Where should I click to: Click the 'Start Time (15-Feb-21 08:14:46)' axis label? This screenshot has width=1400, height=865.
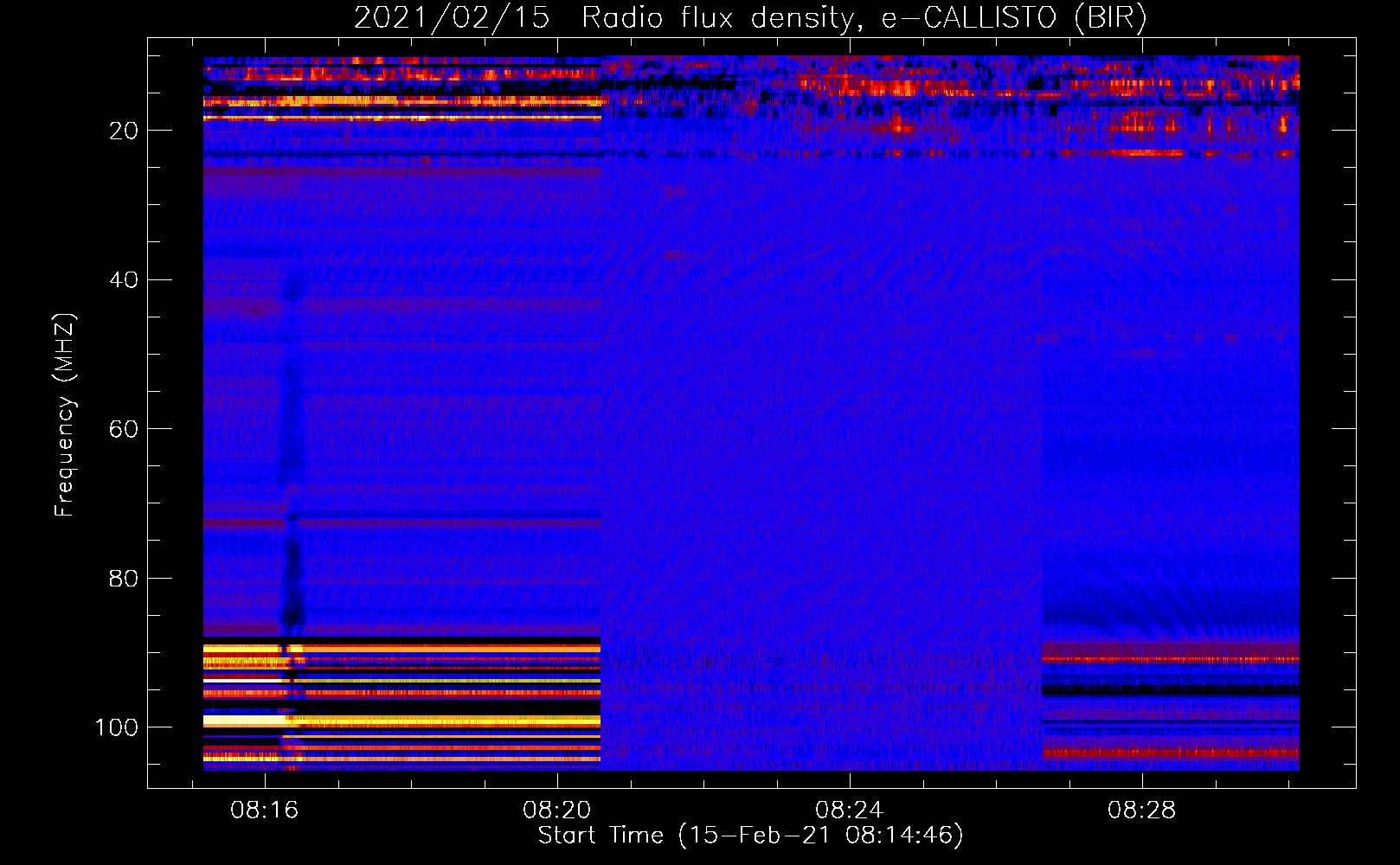click(750, 836)
